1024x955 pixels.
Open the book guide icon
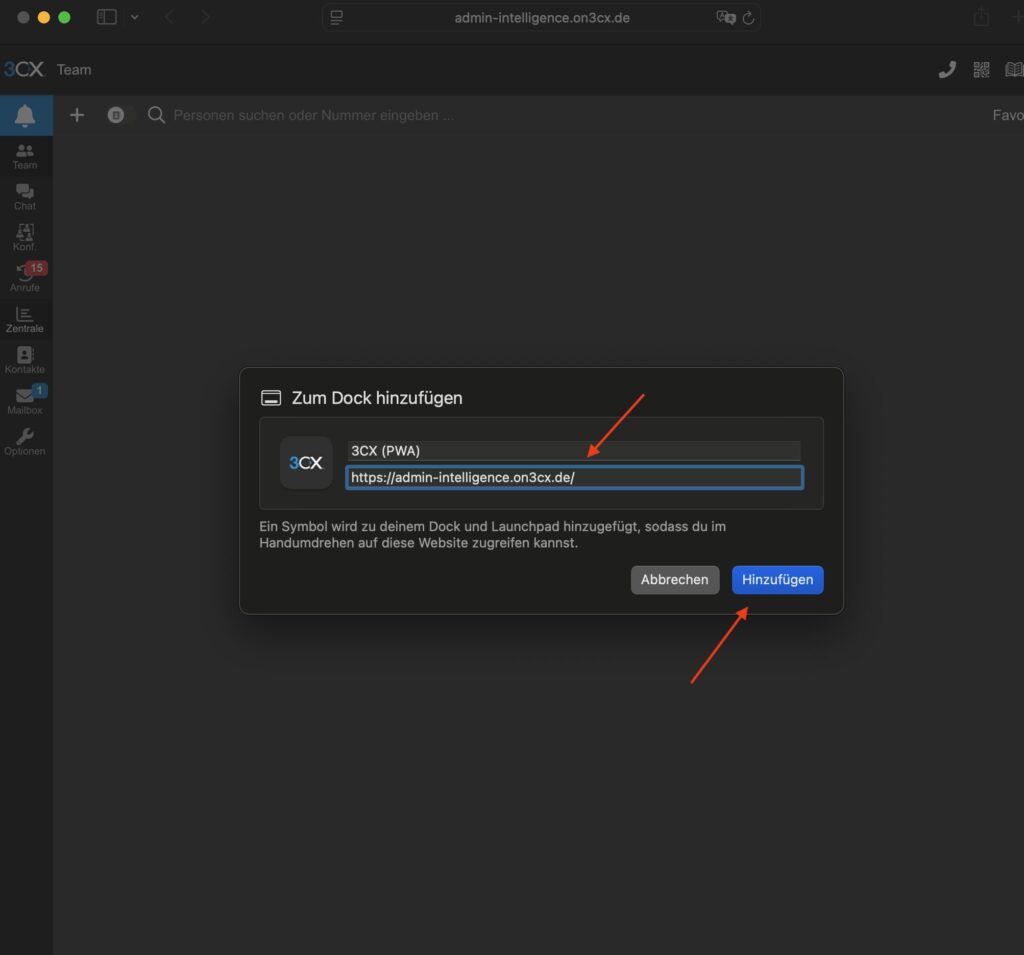(1014, 70)
